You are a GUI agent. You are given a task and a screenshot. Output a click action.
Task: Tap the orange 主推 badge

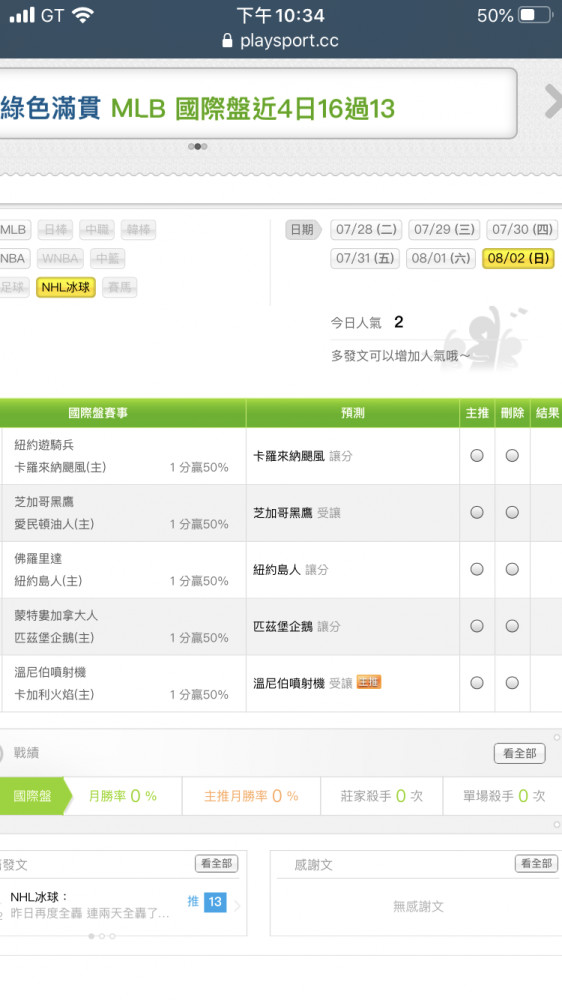[x=369, y=682]
